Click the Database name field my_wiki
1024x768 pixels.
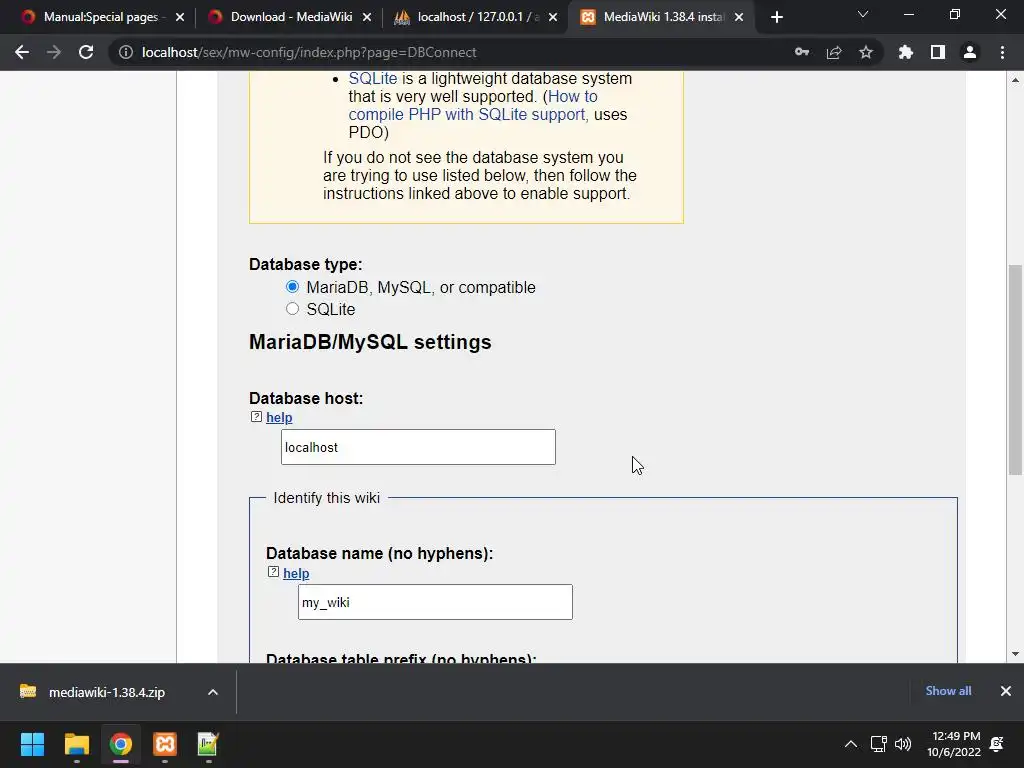coord(435,602)
